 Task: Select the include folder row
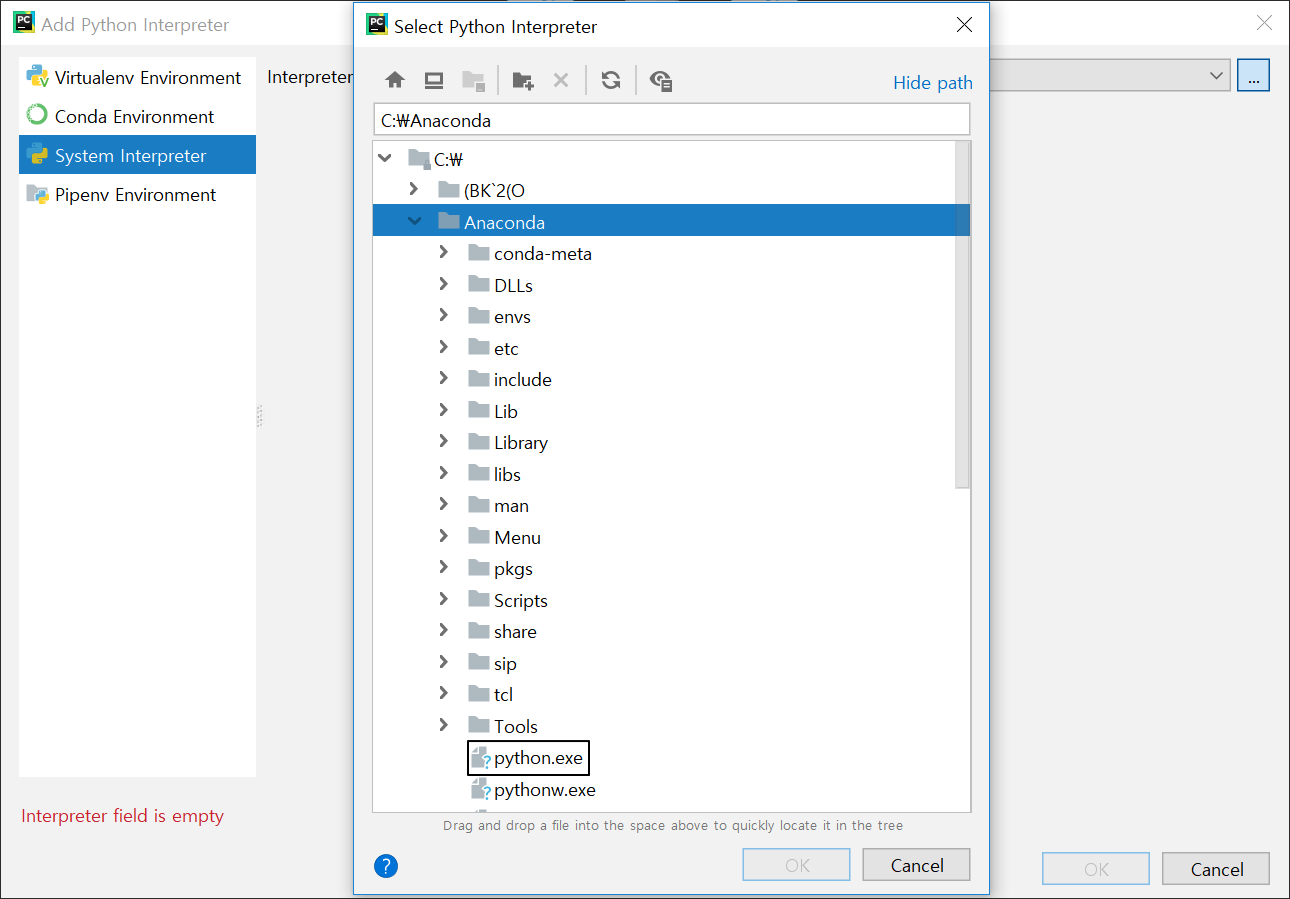point(664,379)
